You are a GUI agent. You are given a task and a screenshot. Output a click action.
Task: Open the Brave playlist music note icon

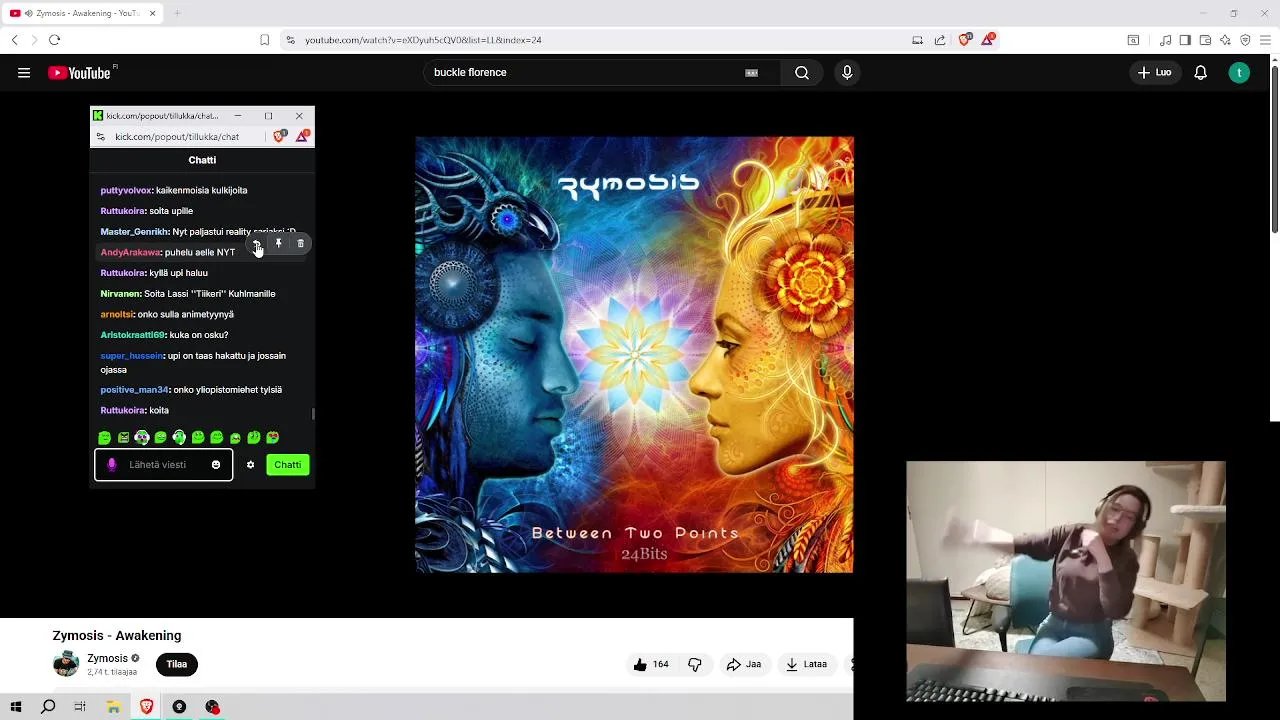1165,40
